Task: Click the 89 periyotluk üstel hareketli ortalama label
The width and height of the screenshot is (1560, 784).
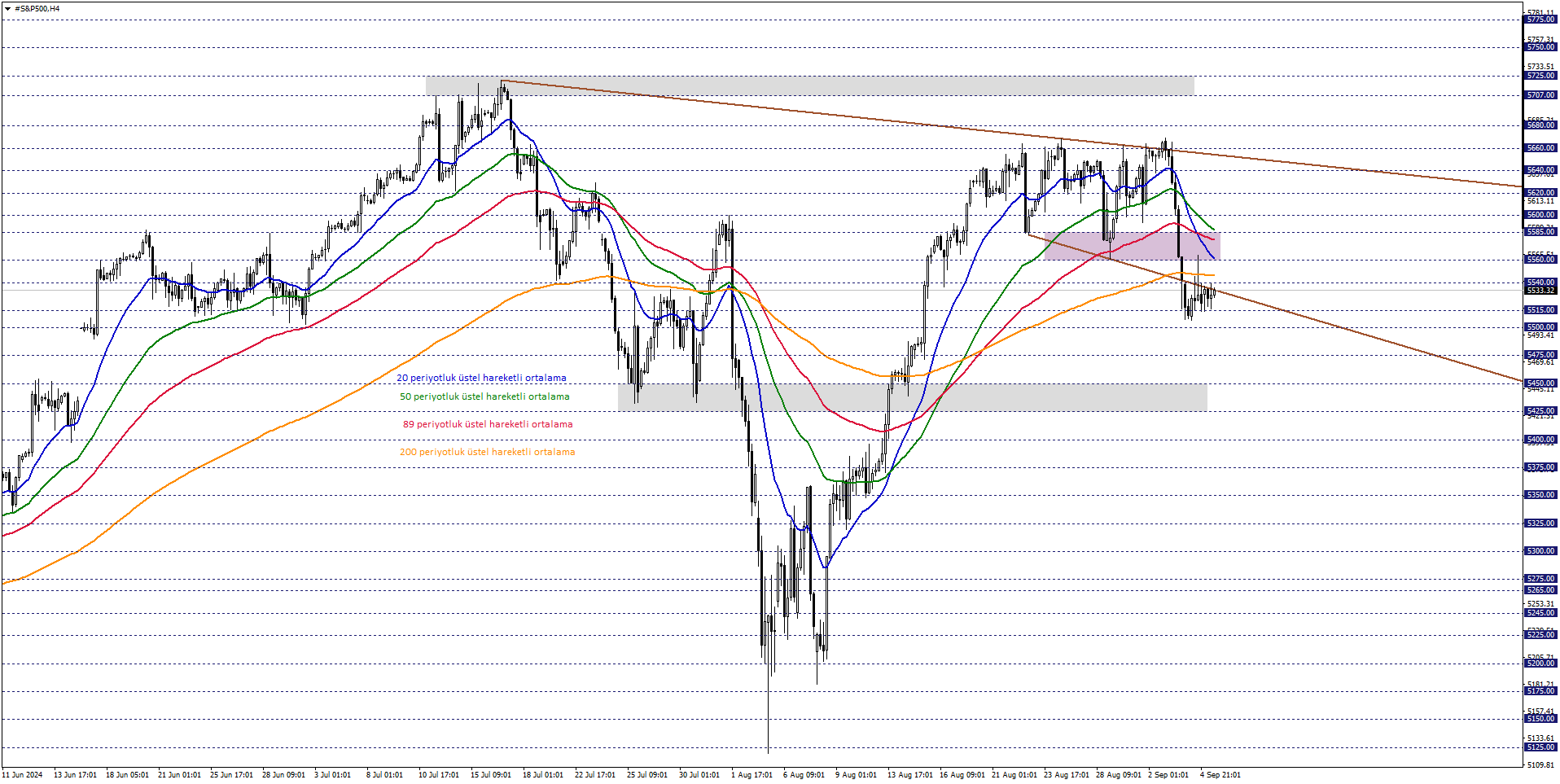Action: [488, 424]
